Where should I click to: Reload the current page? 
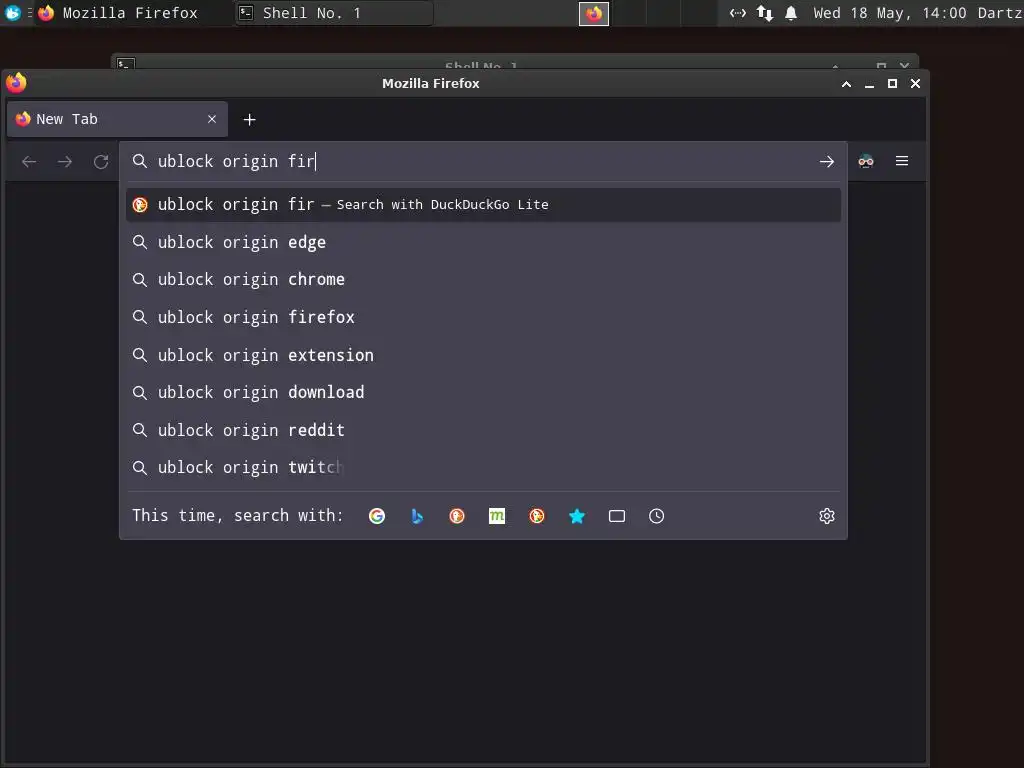point(101,161)
